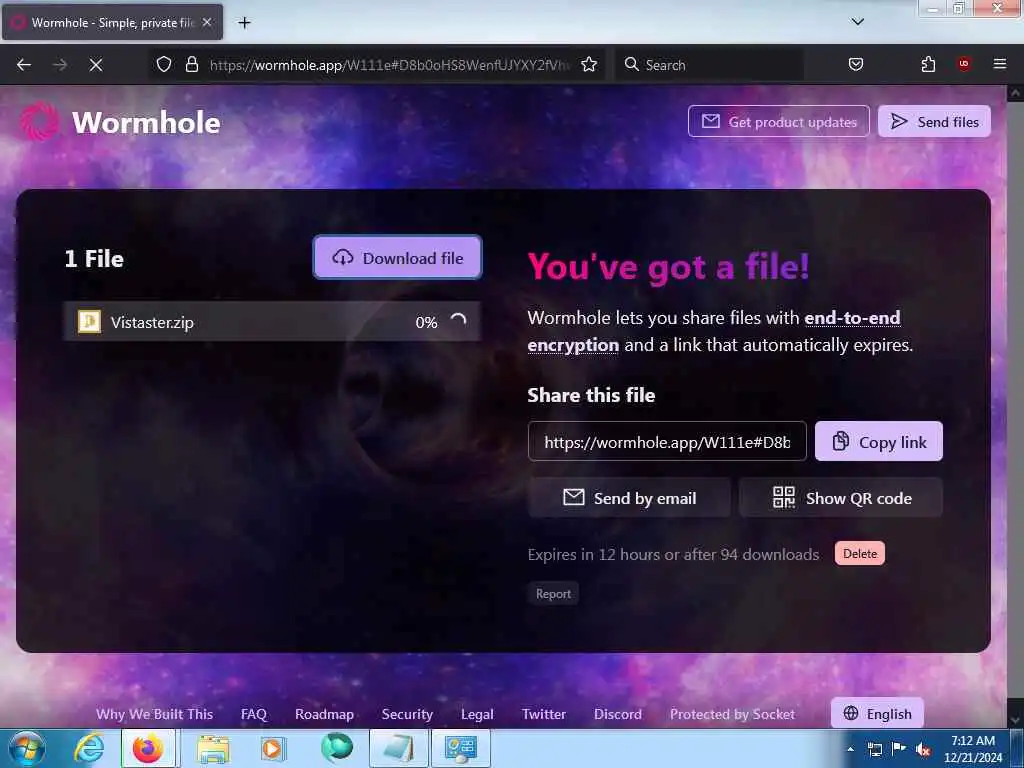Open the extensions puzzle icon
Image resolution: width=1024 pixels, height=768 pixels.
pyautogui.click(x=928, y=65)
